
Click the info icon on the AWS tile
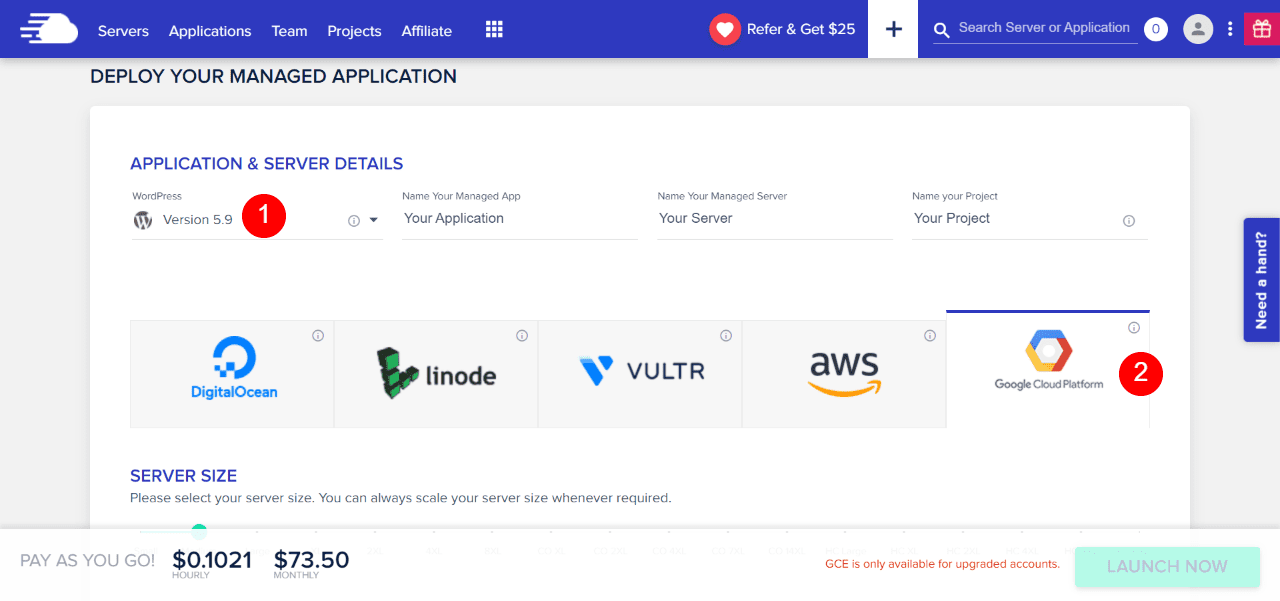(x=929, y=336)
